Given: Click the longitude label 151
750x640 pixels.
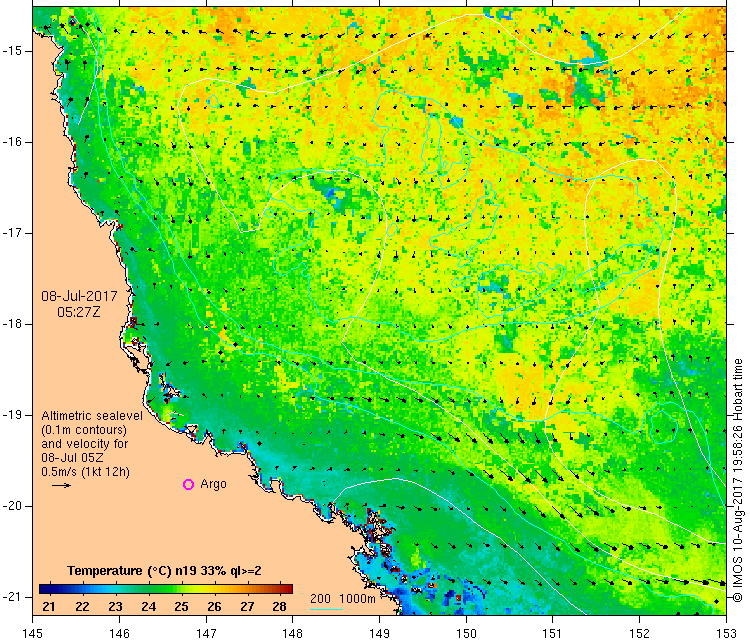Looking at the screenshot, I should (x=552, y=633).
